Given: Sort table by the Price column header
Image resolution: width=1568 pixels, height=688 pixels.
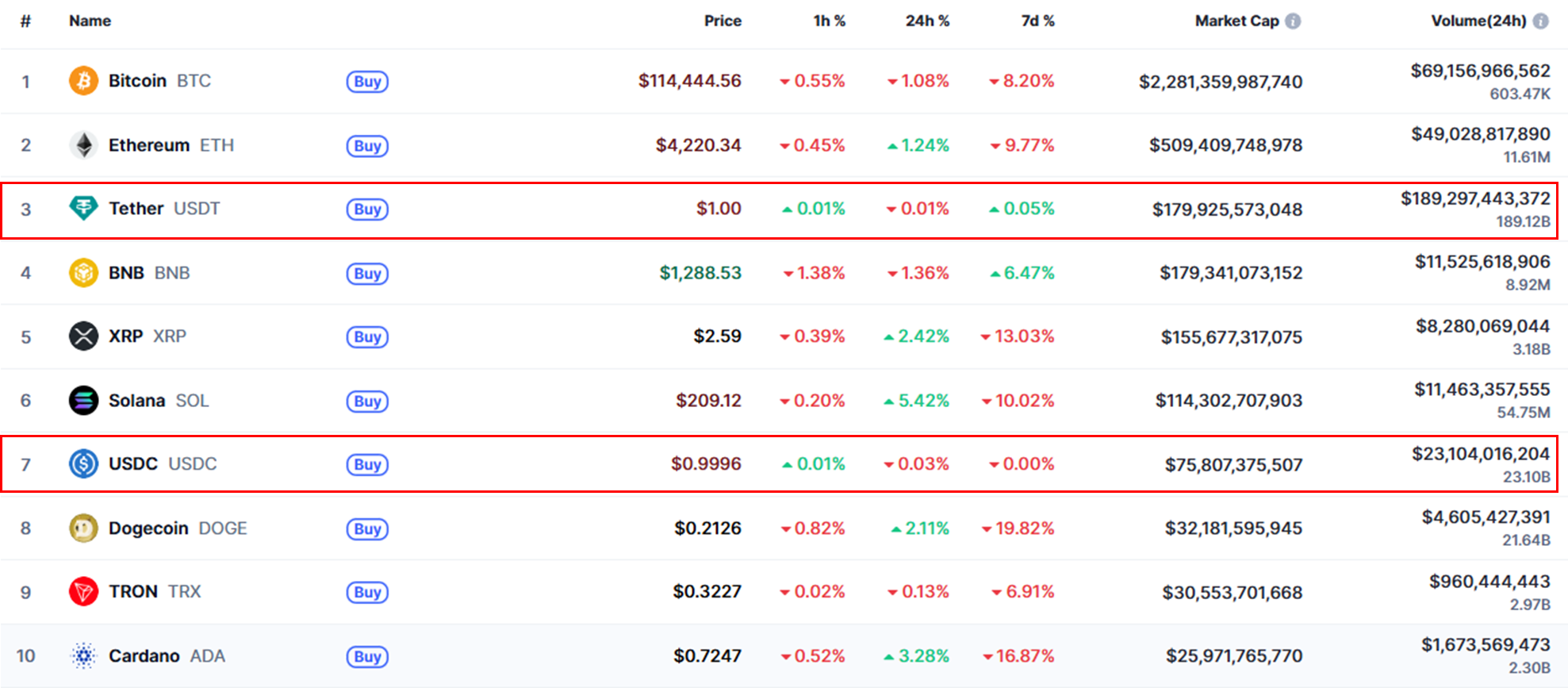Looking at the screenshot, I should click(723, 21).
